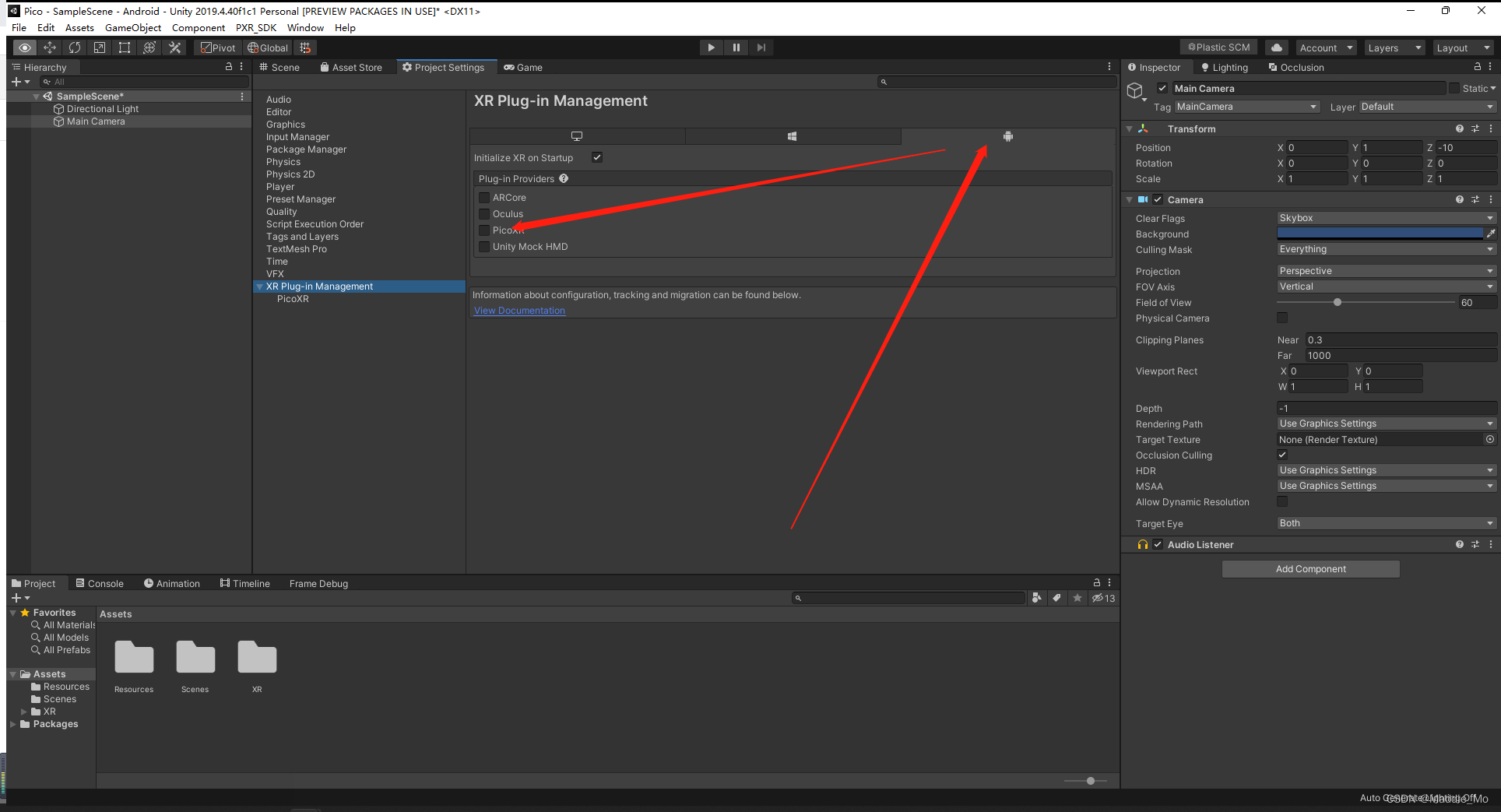Enable Unity Mock HMD provider
Image resolution: width=1501 pixels, height=812 pixels.
pyautogui.click(x=484, y=247)
